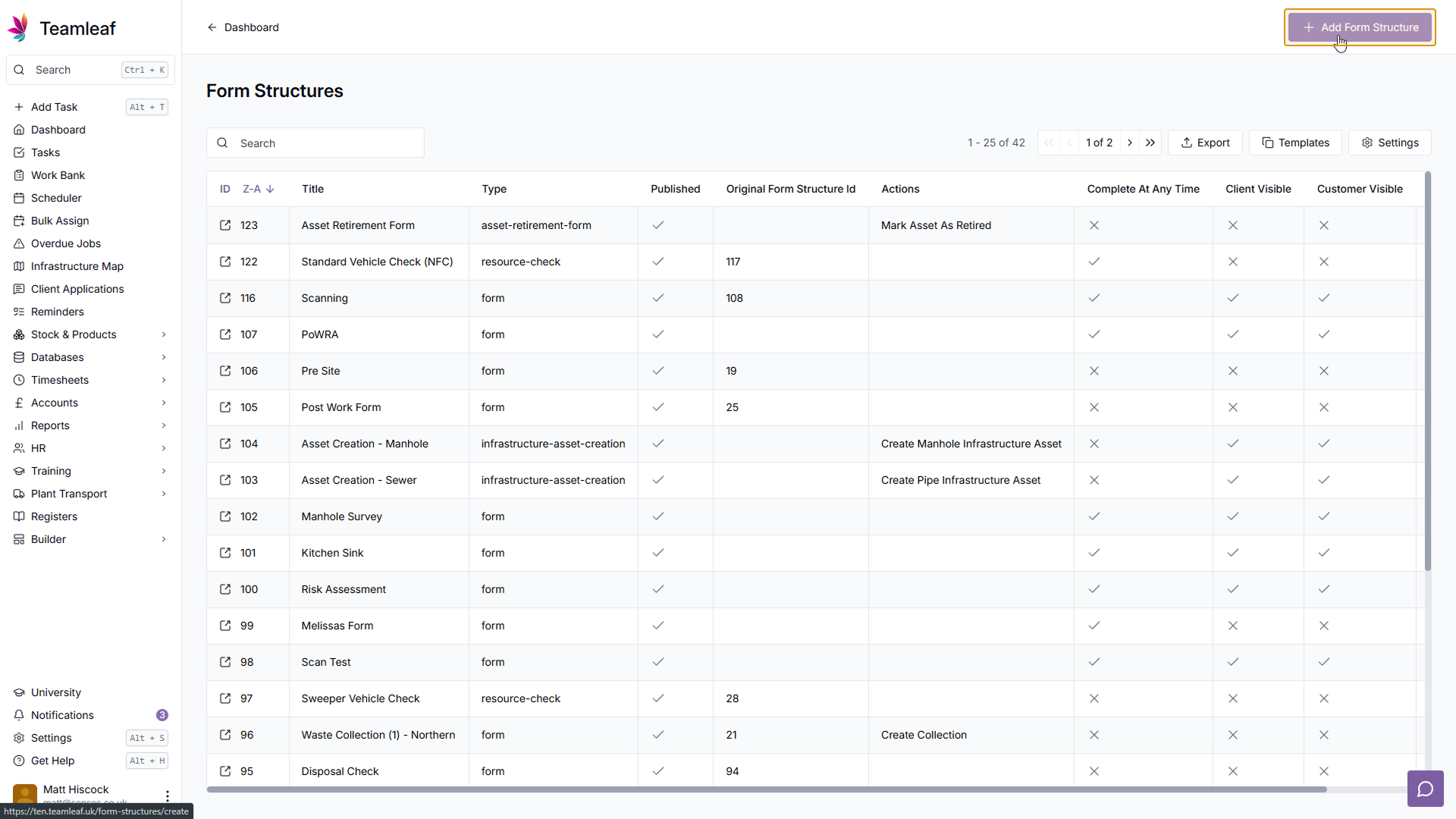The height and width of the screenshot is (819, 1456).
Task: Open form 123 via its external-link icon
Action: pos(225,225)
